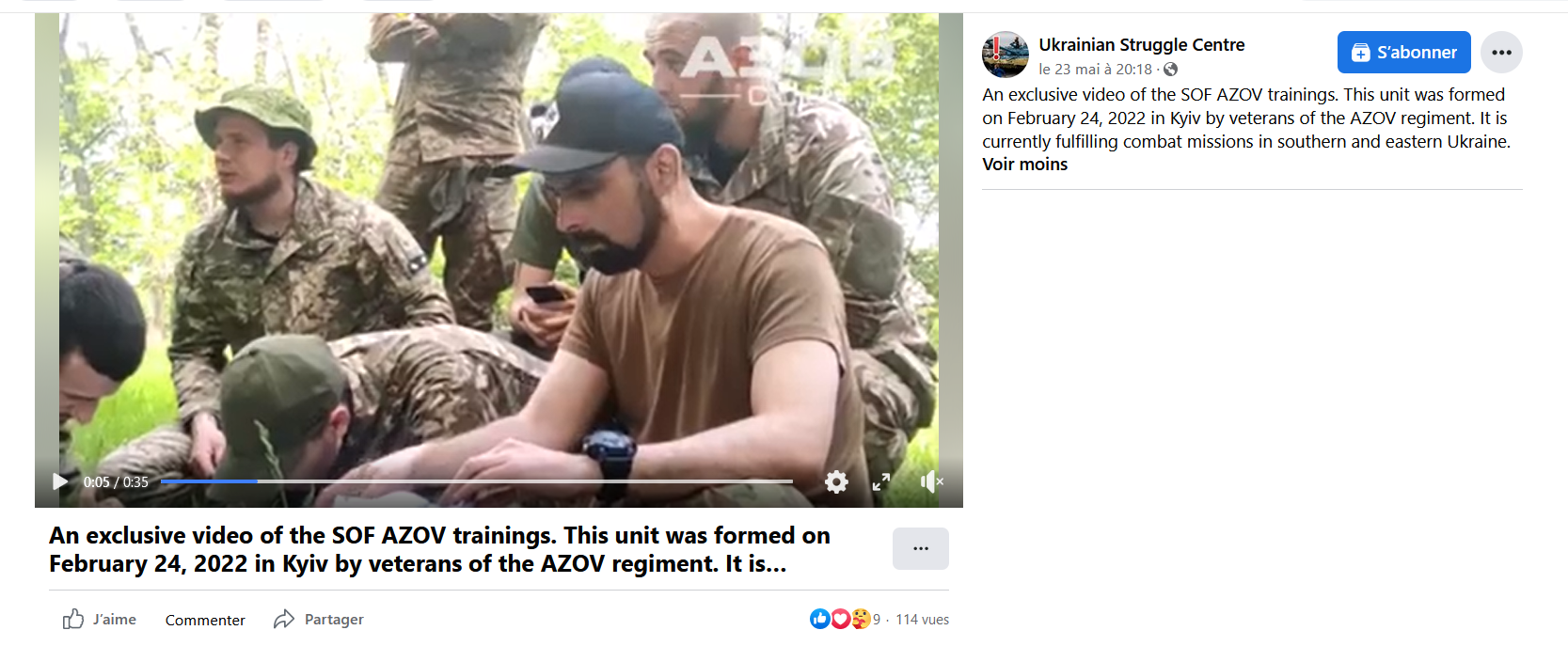Click the public audience globe icon
This screenshot has width=1568, height=646.
pos(1171,70)
